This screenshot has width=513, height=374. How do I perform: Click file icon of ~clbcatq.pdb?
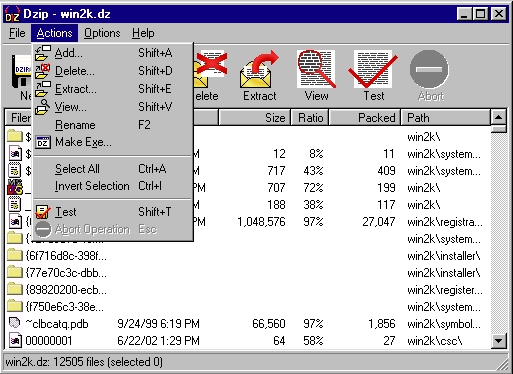15,323
